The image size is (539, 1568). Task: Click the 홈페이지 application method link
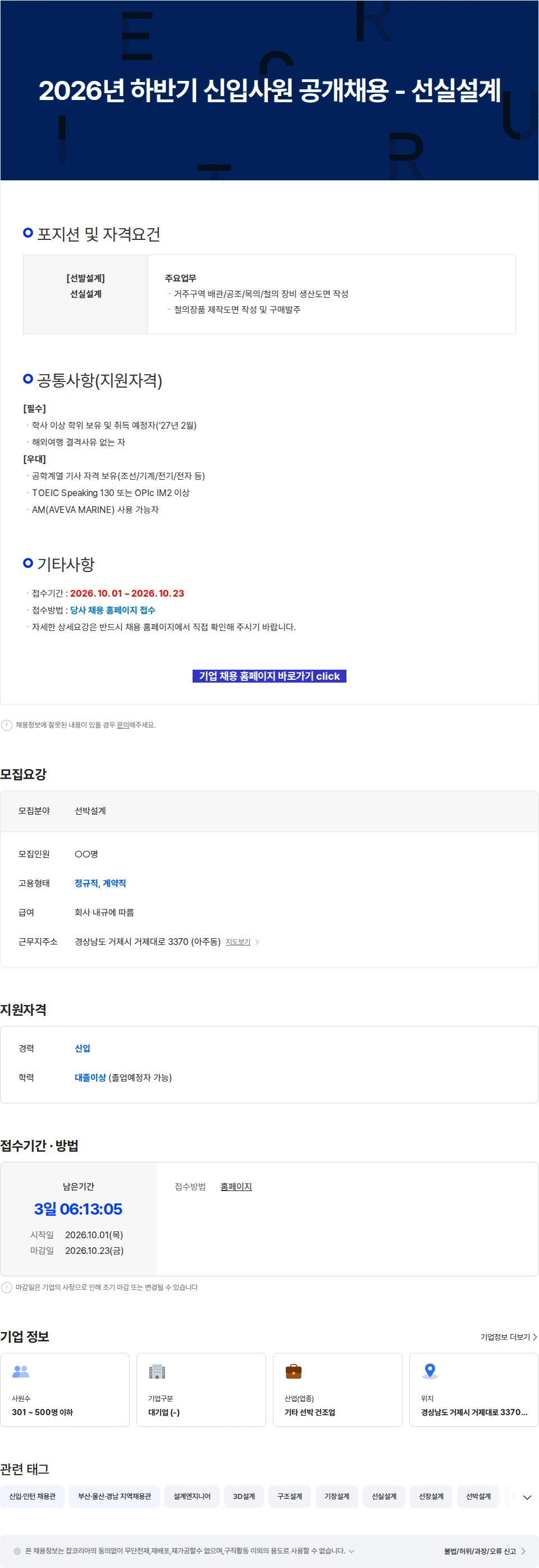(x=236, y=1187)
